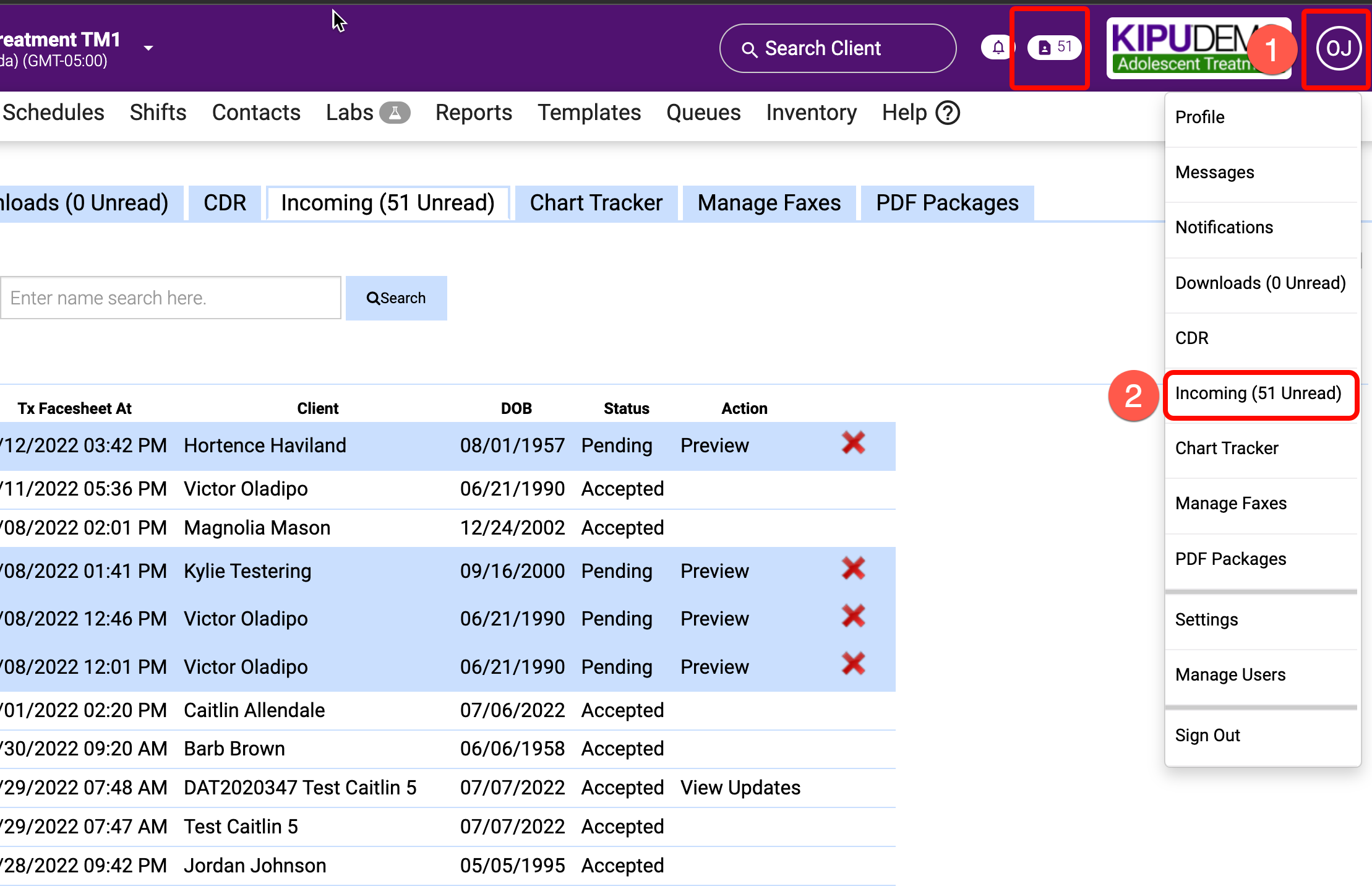
Task: Click the notification bell icon
Action: 997,48
